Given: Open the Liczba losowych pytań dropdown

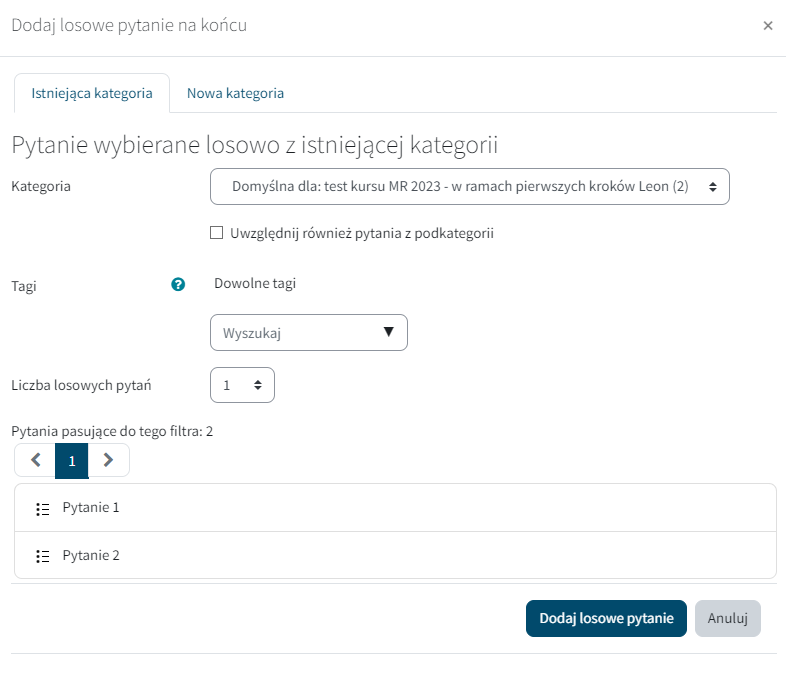Looking at the screenshot, I should [242, 385].
